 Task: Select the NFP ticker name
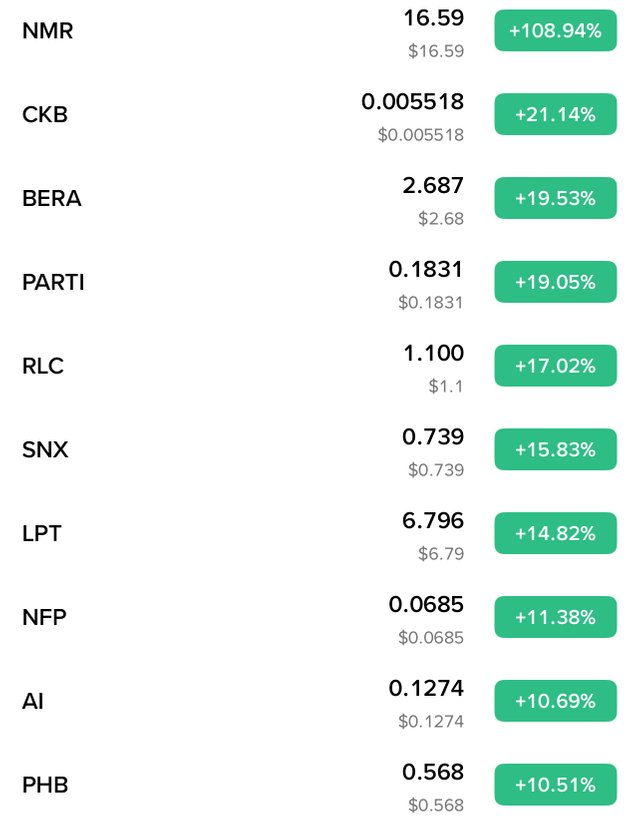pos(44,618)
